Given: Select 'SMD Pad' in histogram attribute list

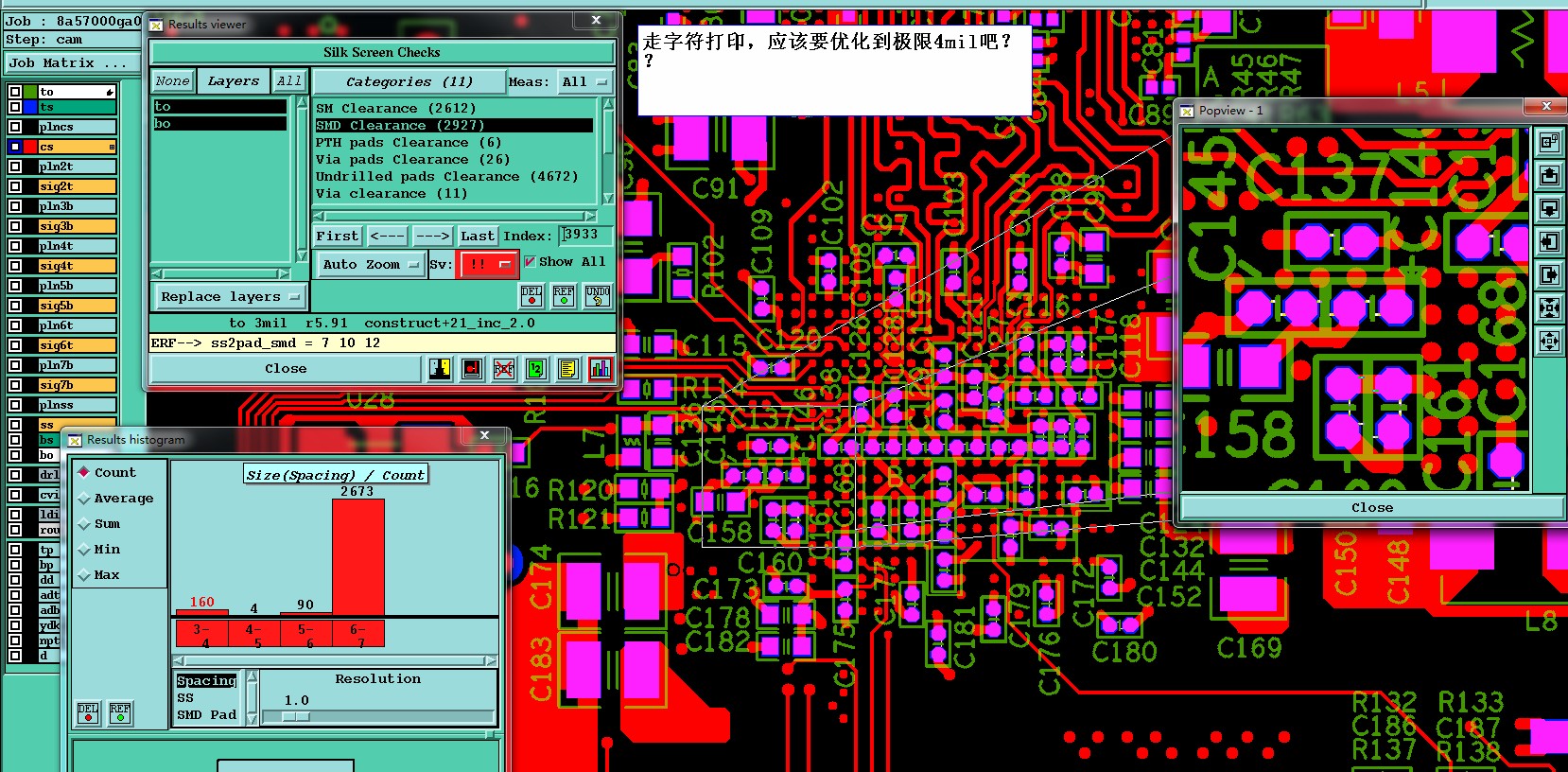Looking at the screenshot, I should (x=207, y=714).
